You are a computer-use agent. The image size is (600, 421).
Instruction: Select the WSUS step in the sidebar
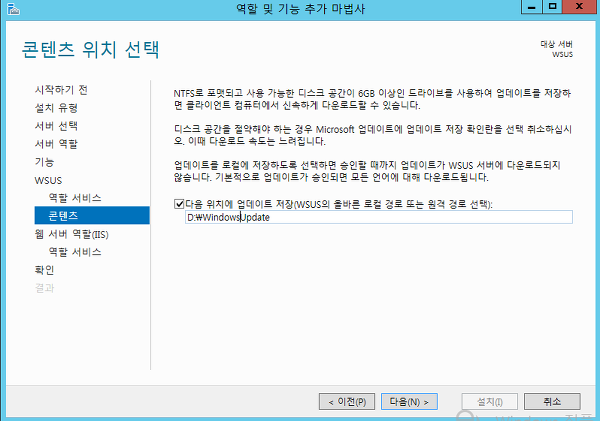[48, 180]
